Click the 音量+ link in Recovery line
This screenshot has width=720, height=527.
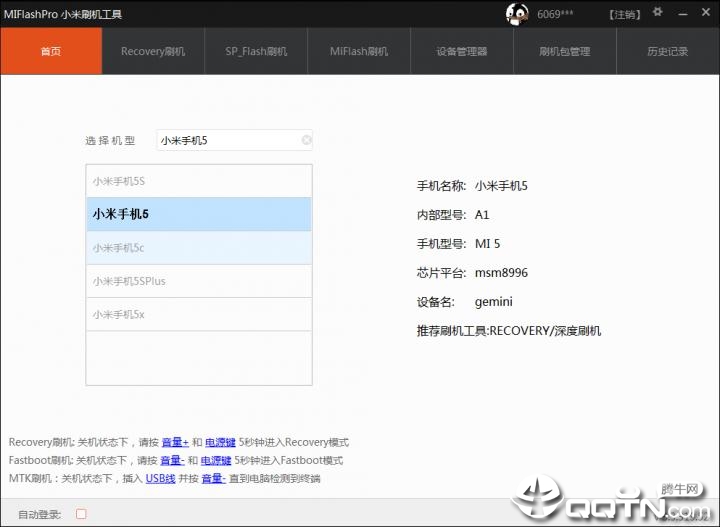point(175,442)
